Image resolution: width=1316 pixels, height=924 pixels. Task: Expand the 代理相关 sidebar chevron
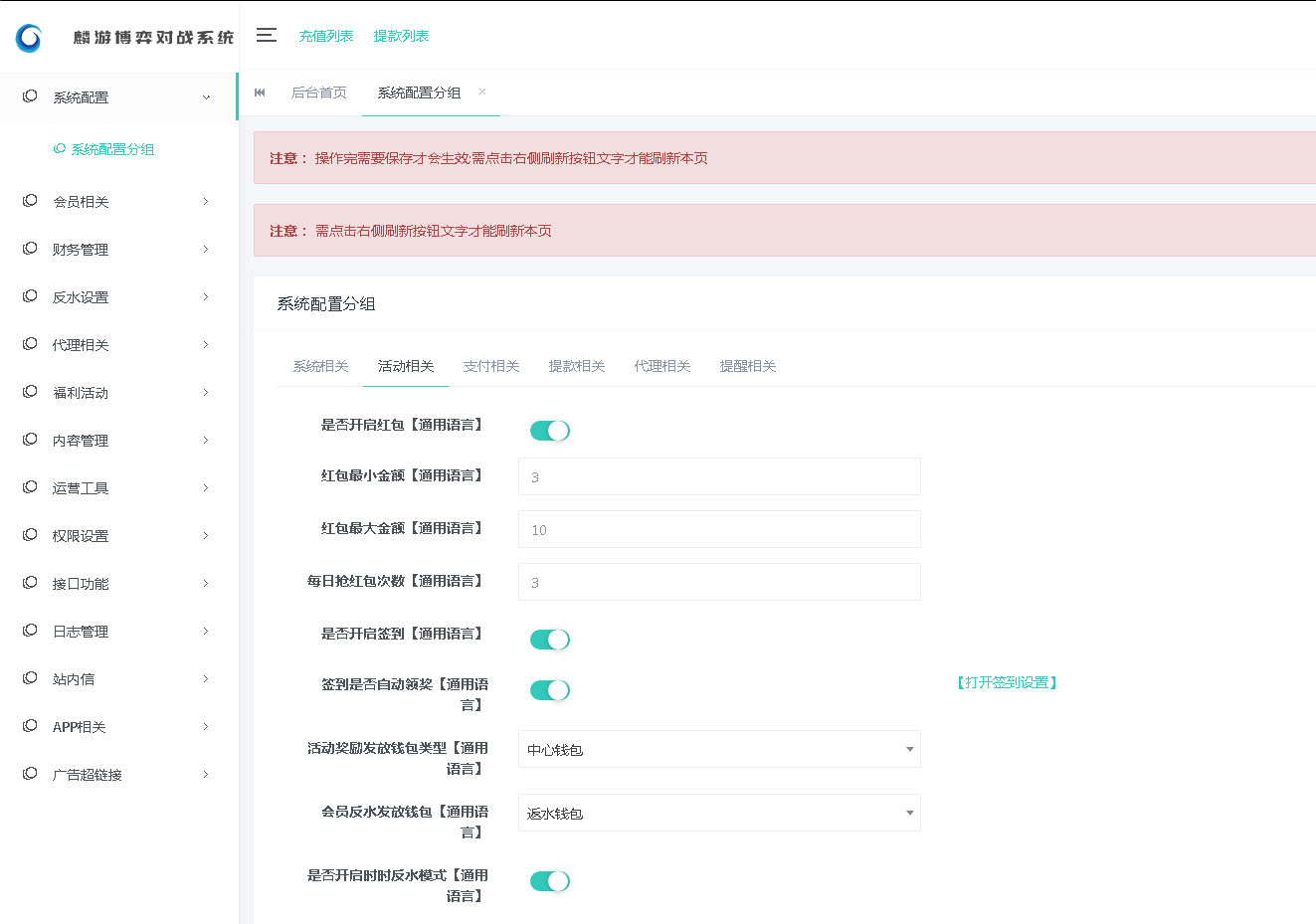207,344
